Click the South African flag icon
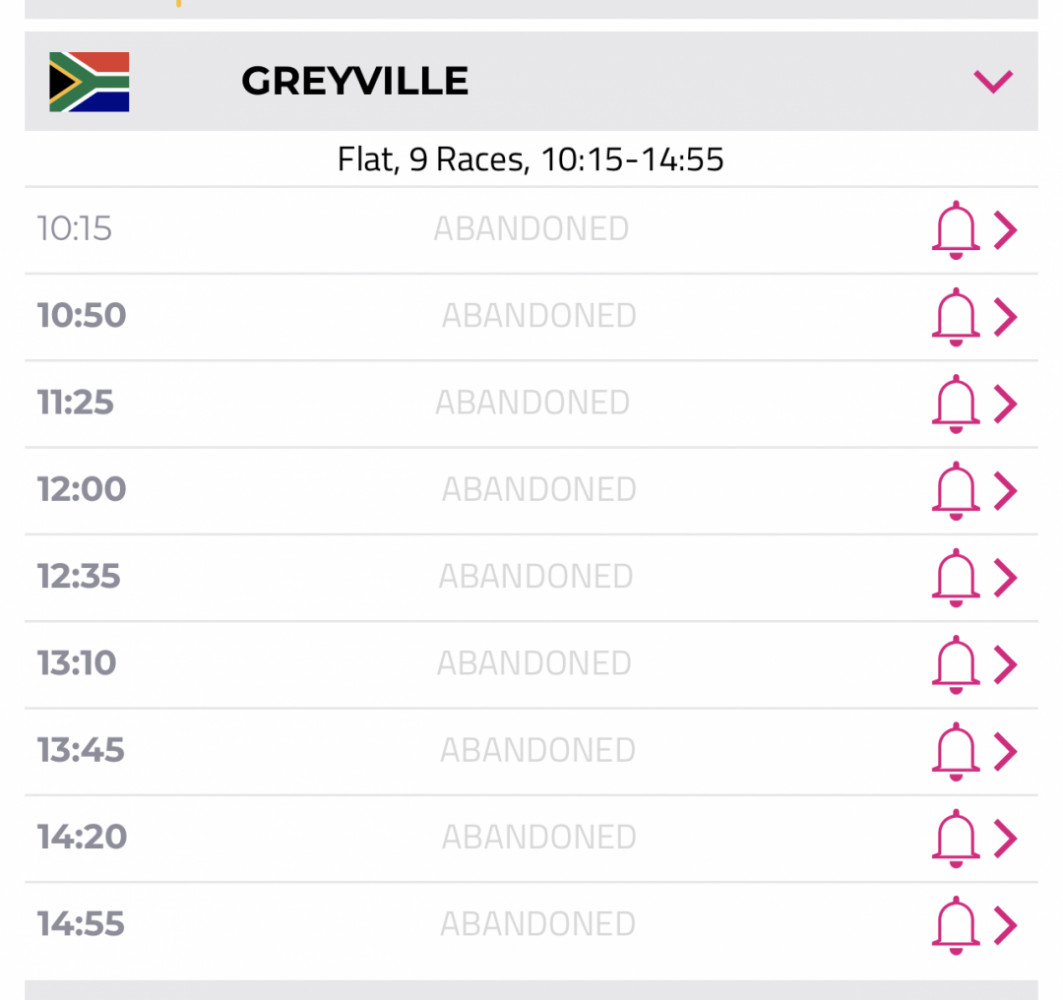 click(89, 81)
